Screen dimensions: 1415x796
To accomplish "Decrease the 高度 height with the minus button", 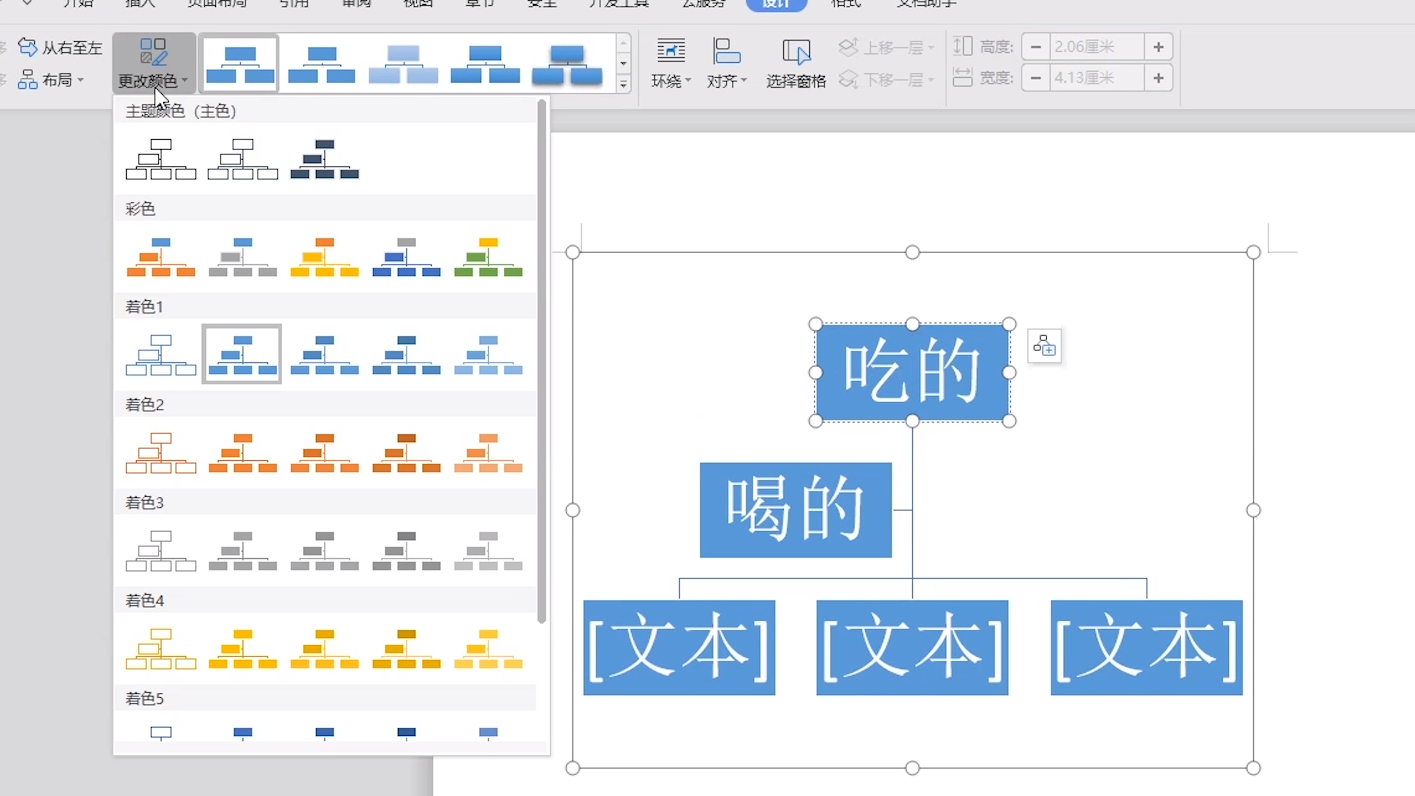I will 1036,47.
